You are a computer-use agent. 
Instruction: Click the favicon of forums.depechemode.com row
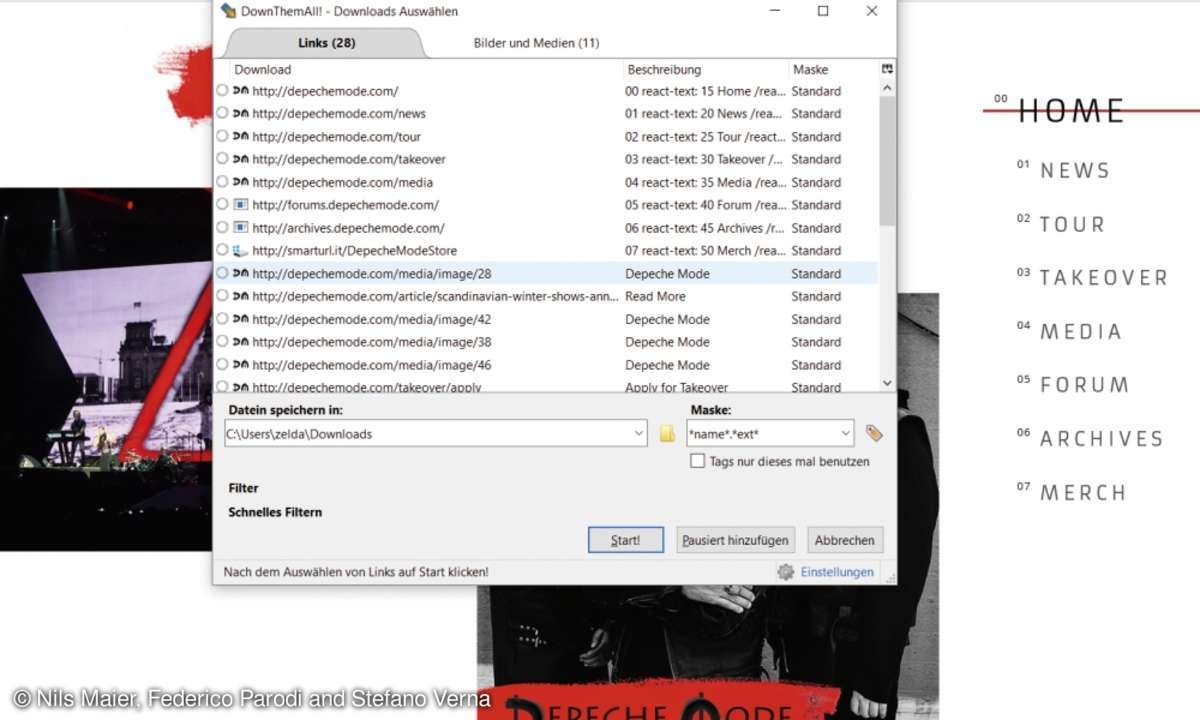click(x=240, y=205)
